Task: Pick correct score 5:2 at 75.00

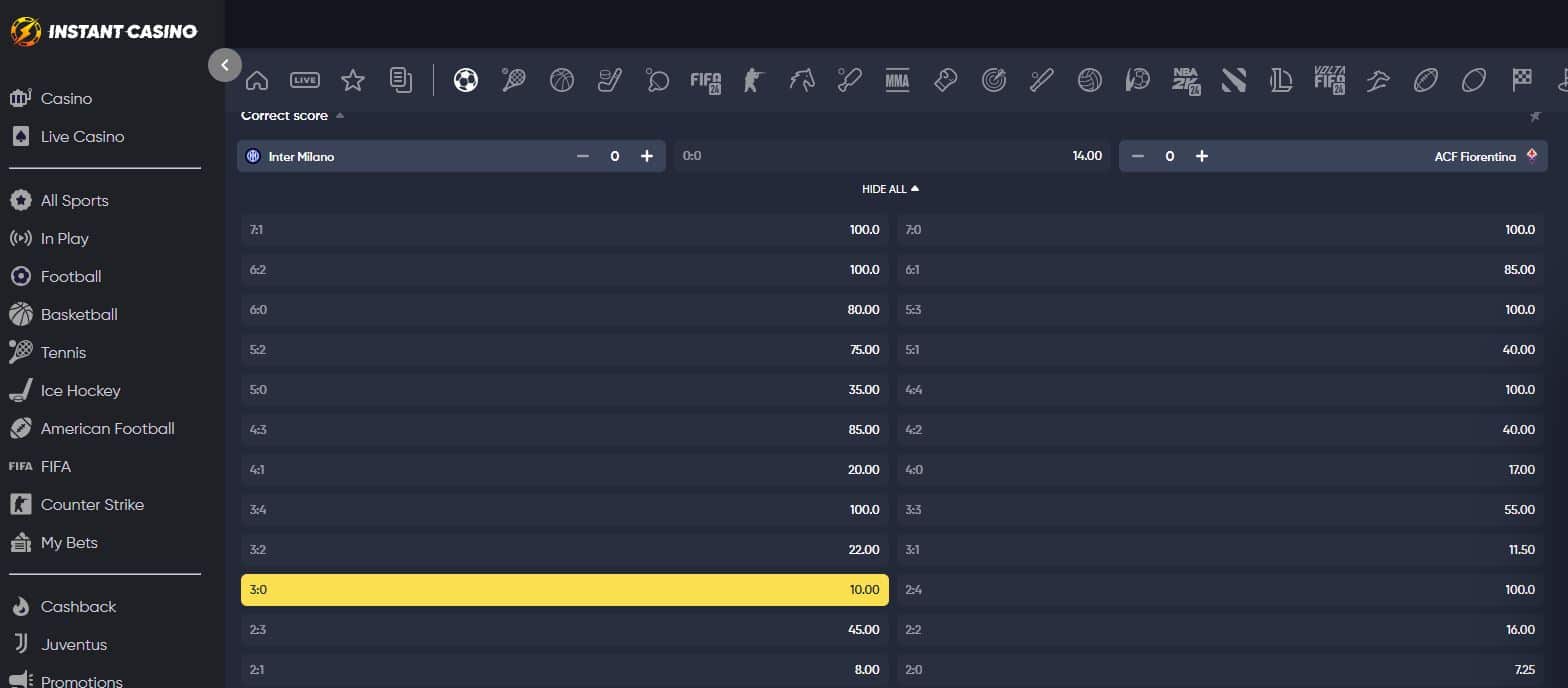Action: coord(565,350)
